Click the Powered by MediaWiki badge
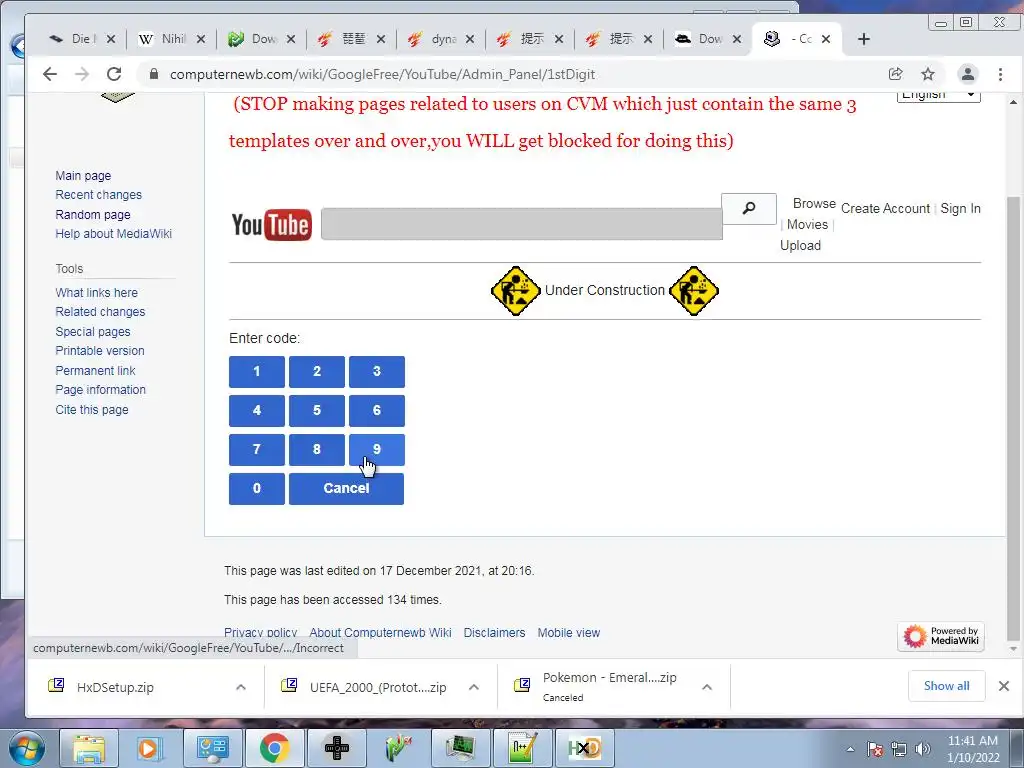Image resolution: width=1024 pixels, height=768 pixels. click(941, 635)
